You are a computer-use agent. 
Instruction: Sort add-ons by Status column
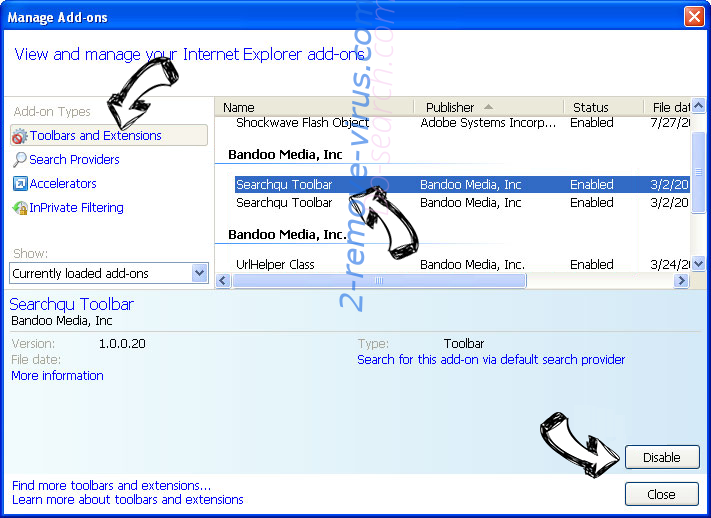[604, 108]
